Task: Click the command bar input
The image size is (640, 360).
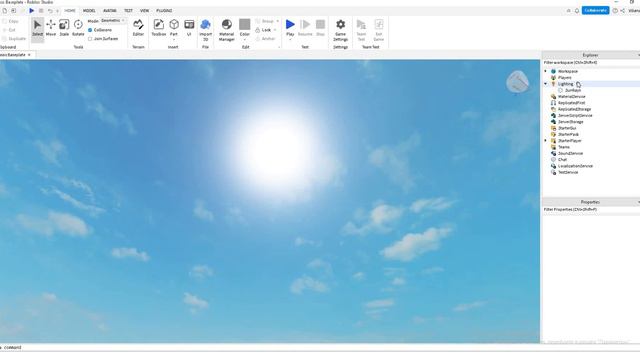Action: 269,348
